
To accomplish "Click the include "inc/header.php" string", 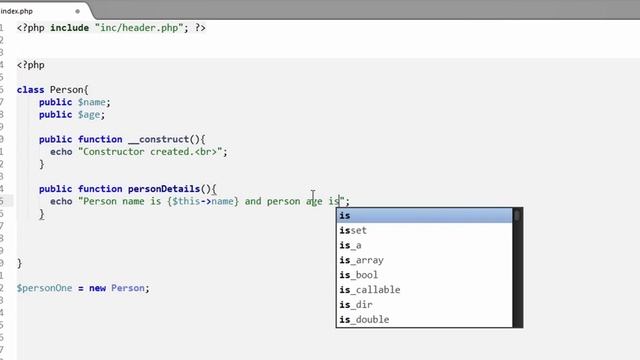I will [x=139, y=28].
